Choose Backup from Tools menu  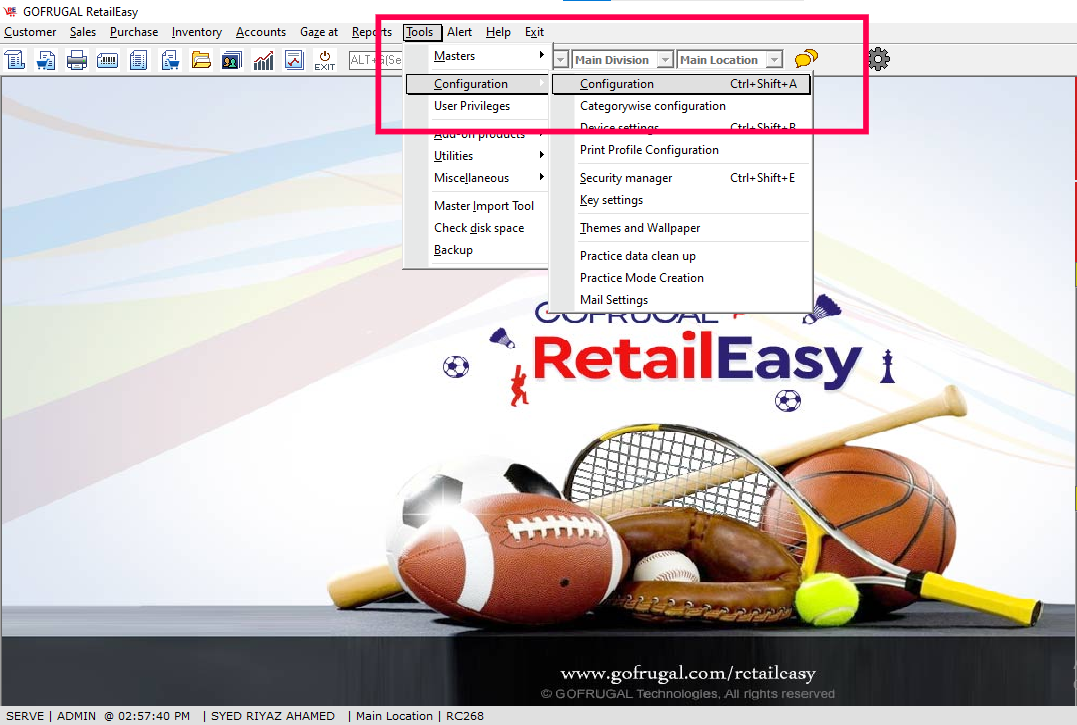coord(477,250)
